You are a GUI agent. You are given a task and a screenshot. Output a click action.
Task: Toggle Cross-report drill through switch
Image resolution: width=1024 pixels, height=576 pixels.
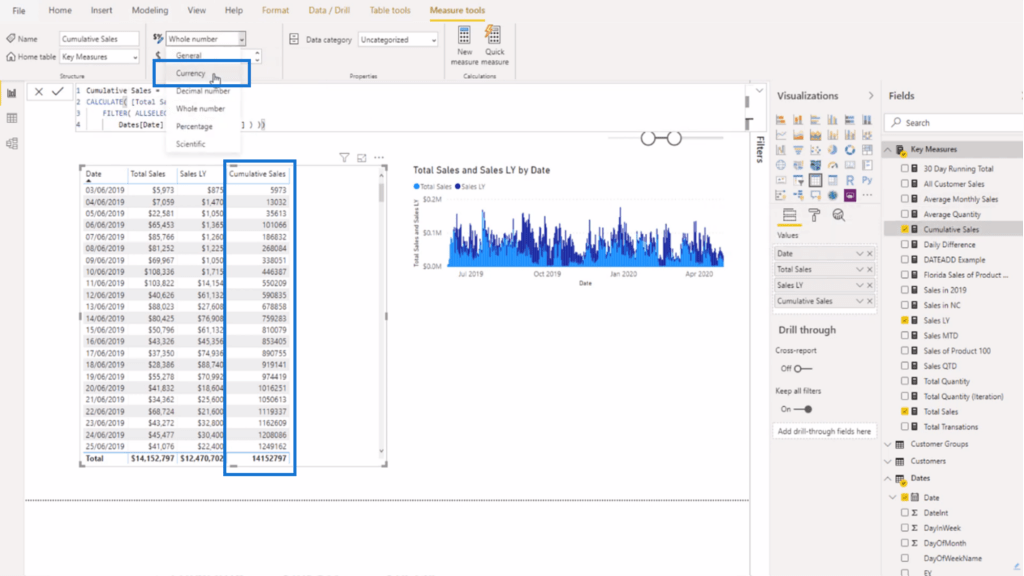[803, 368]
